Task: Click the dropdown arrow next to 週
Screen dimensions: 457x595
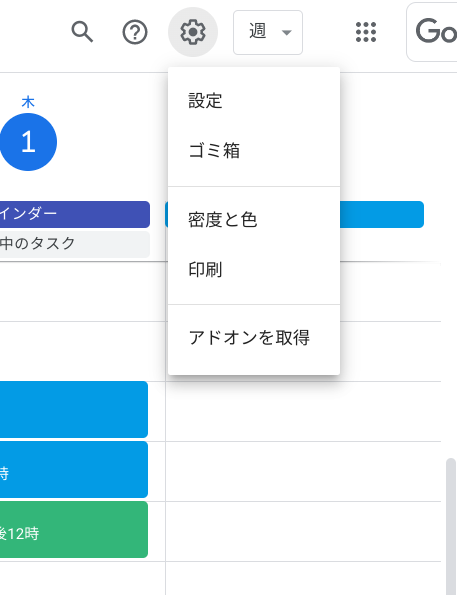Action: pyautogui.click(x=287, y=33)
